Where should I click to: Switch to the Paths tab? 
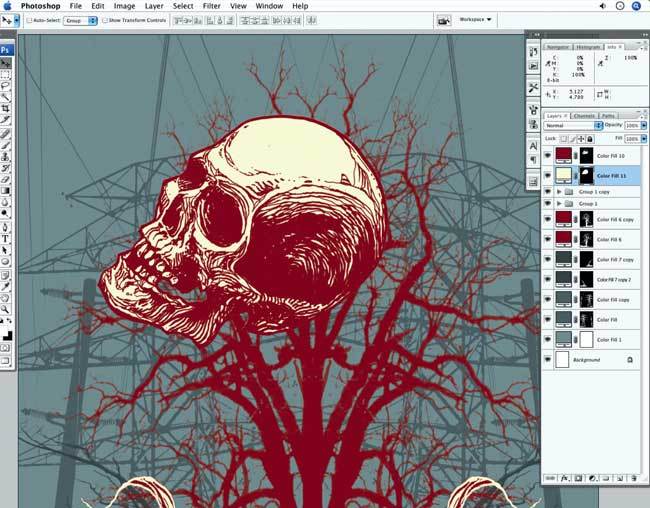pos(608,116)
